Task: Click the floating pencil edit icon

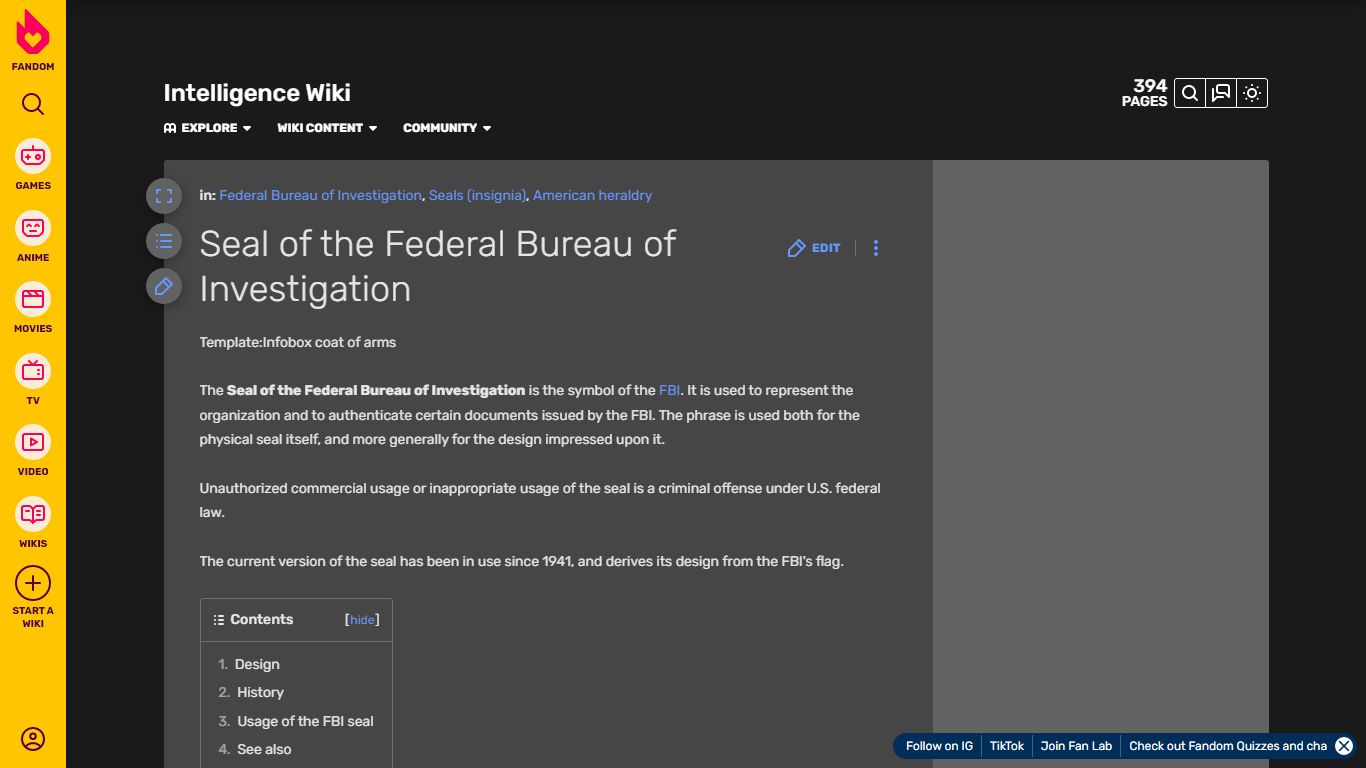Action: point(164,286)
